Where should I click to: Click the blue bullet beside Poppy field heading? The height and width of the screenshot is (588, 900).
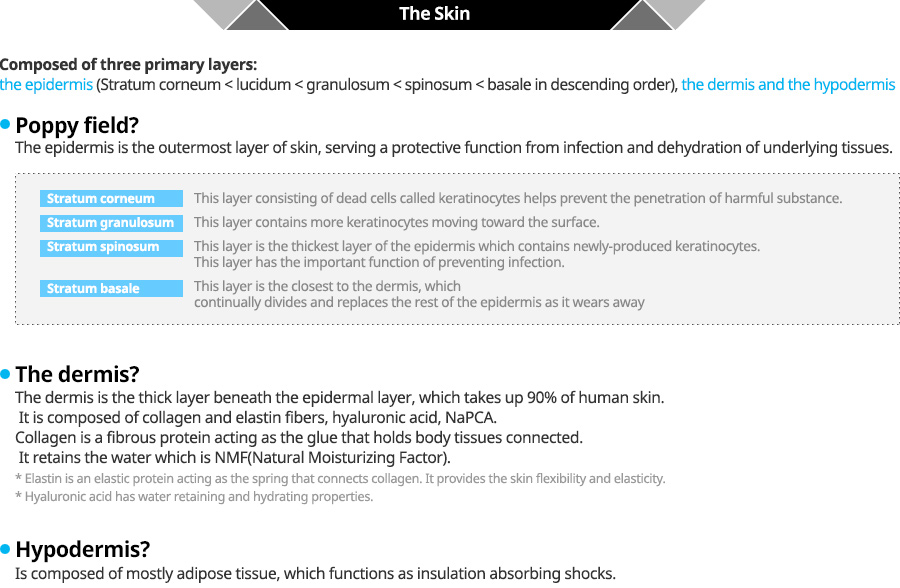coord(5,124)
